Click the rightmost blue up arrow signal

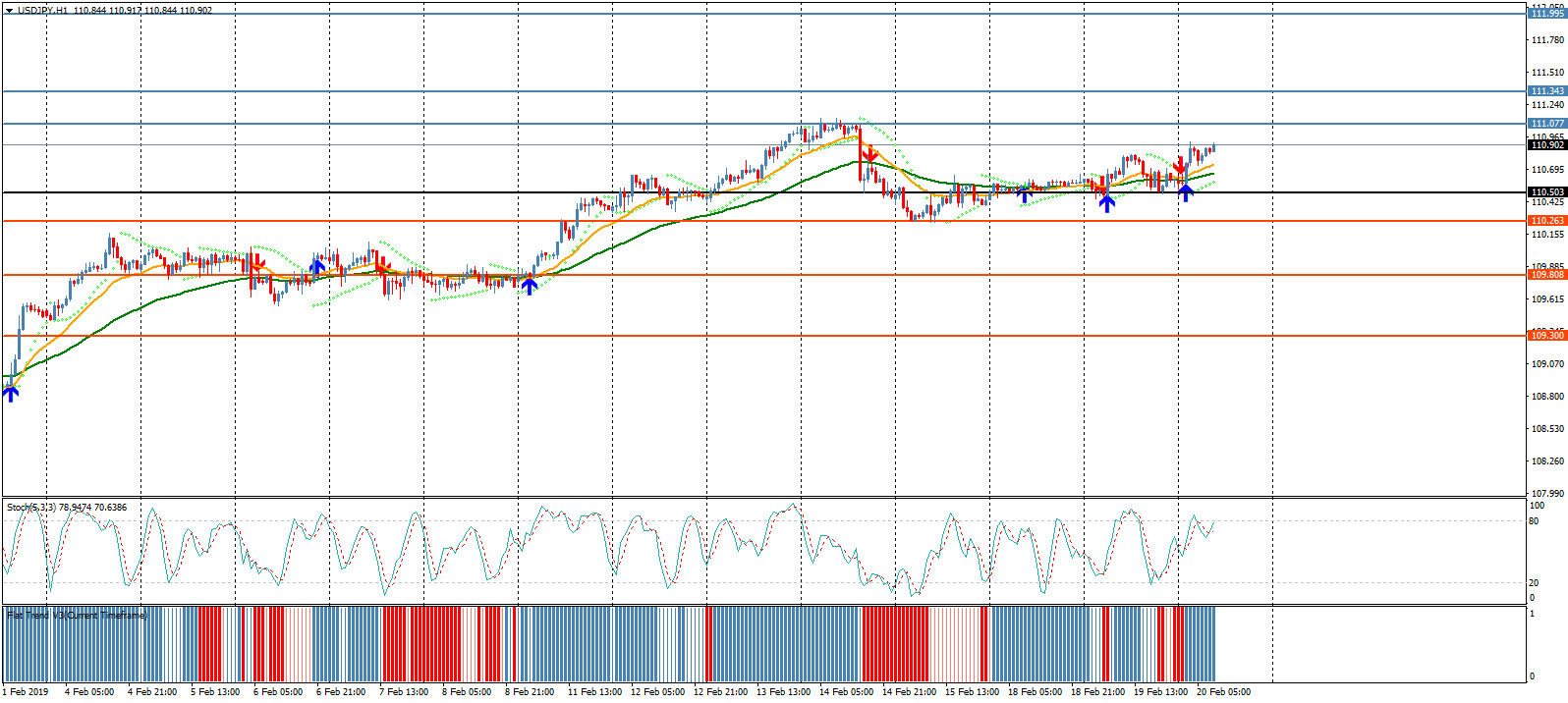(1186, 192)
